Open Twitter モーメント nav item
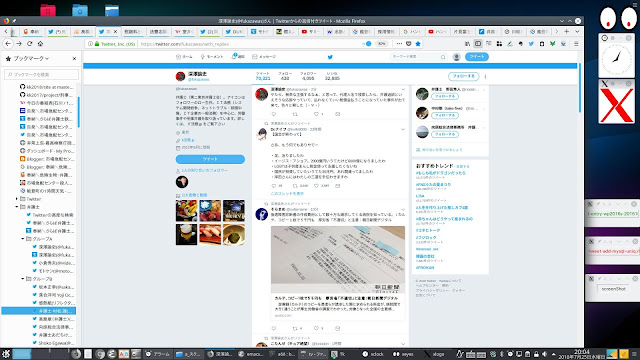Image resolution: width=640 pixels, height=360 pixels. 212,57
